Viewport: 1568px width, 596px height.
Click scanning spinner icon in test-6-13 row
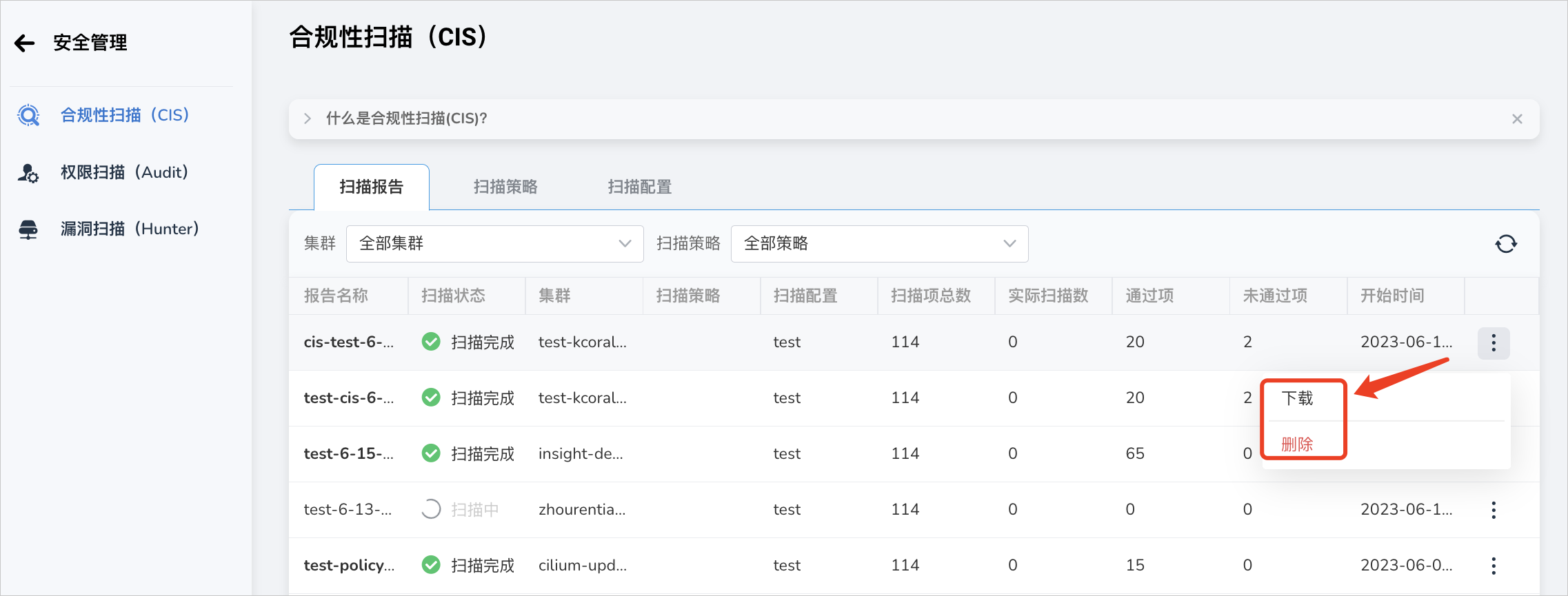pos(431,509)
